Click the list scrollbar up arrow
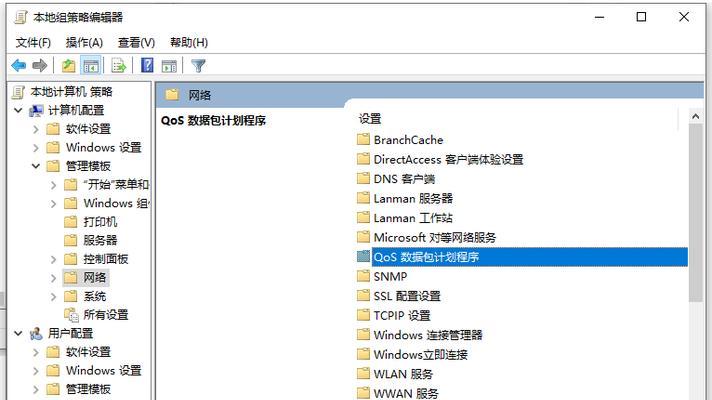The image size is (712, 400). tap(695, 116)
